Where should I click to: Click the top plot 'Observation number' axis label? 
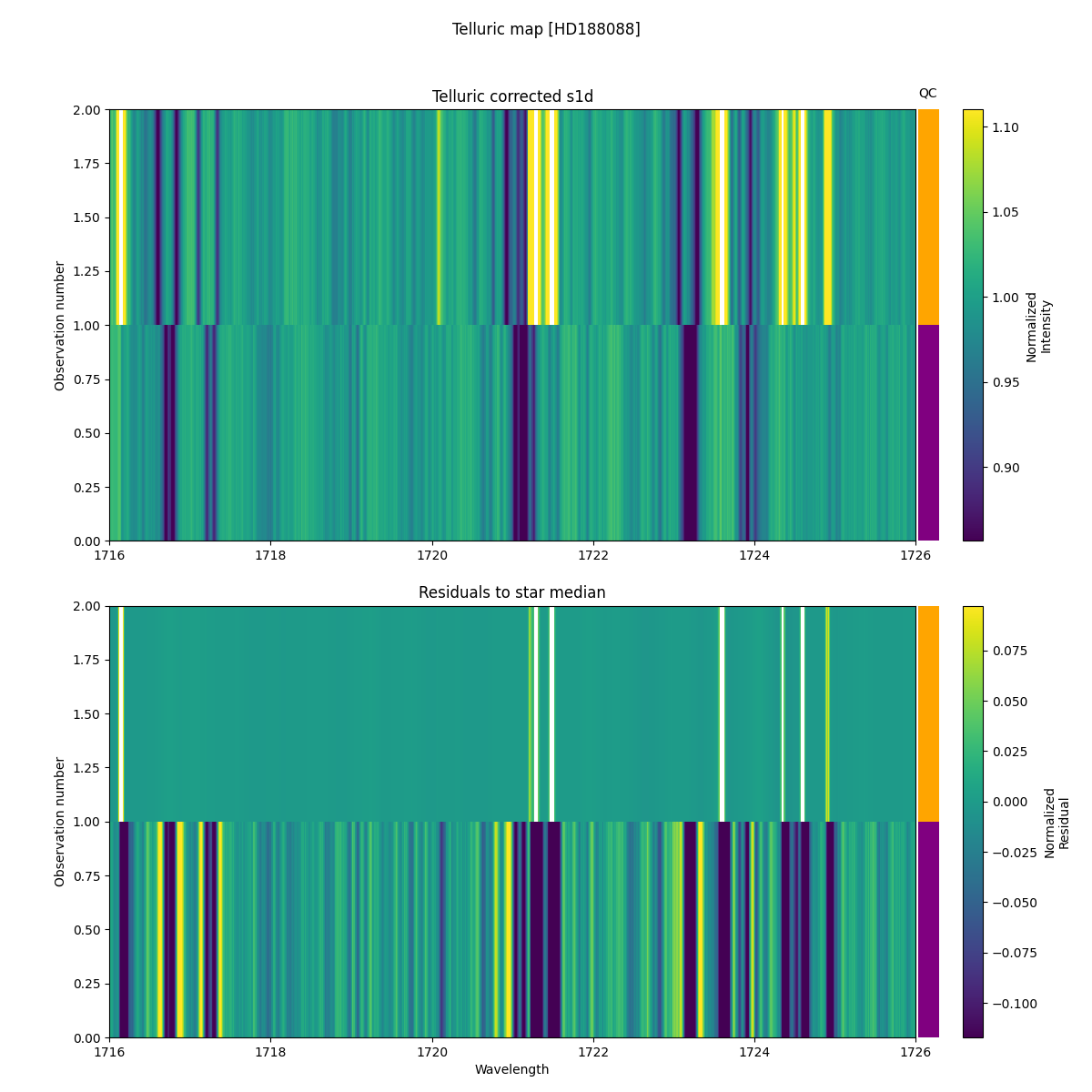[60, 326]
